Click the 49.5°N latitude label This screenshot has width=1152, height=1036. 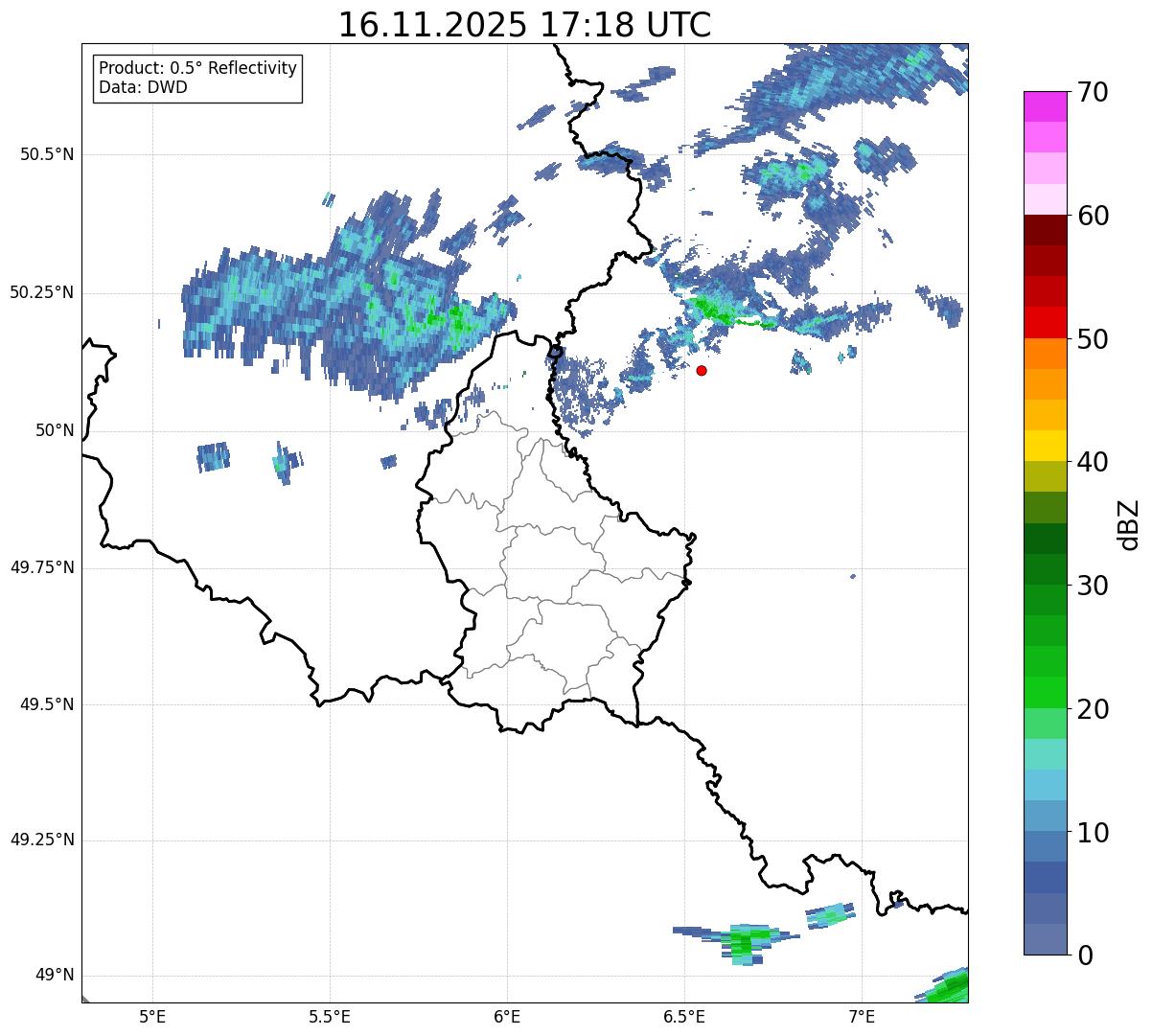click(47, 704)
